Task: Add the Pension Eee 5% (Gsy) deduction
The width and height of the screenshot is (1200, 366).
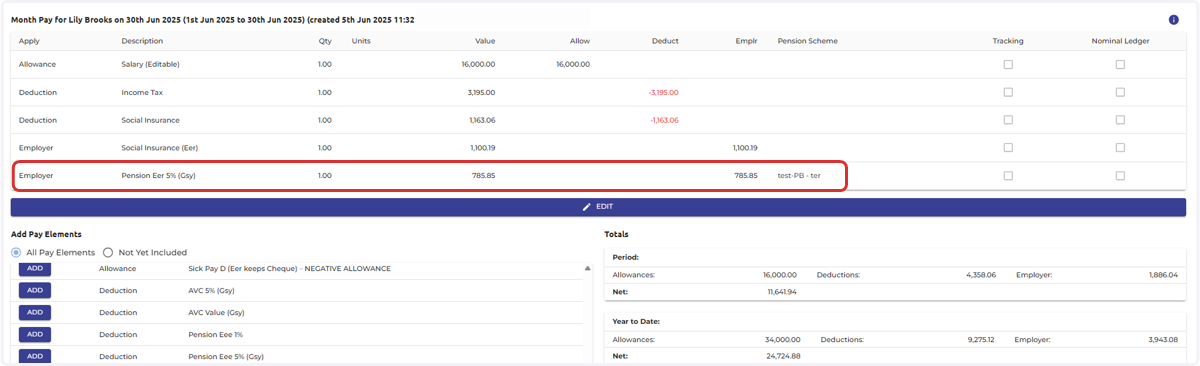Action: click(x=35, y=356)
